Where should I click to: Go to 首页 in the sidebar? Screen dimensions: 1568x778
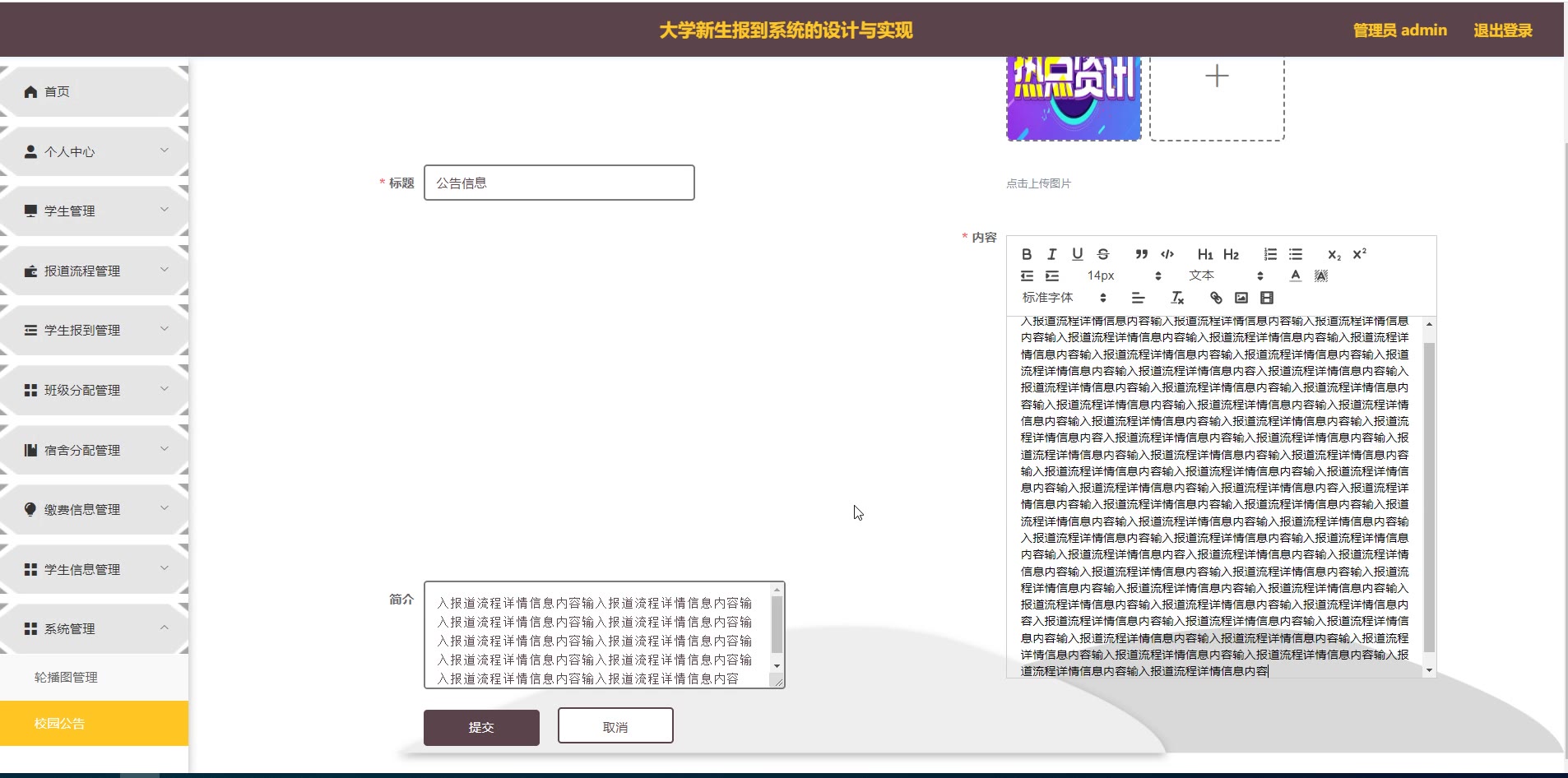(95, 91)
